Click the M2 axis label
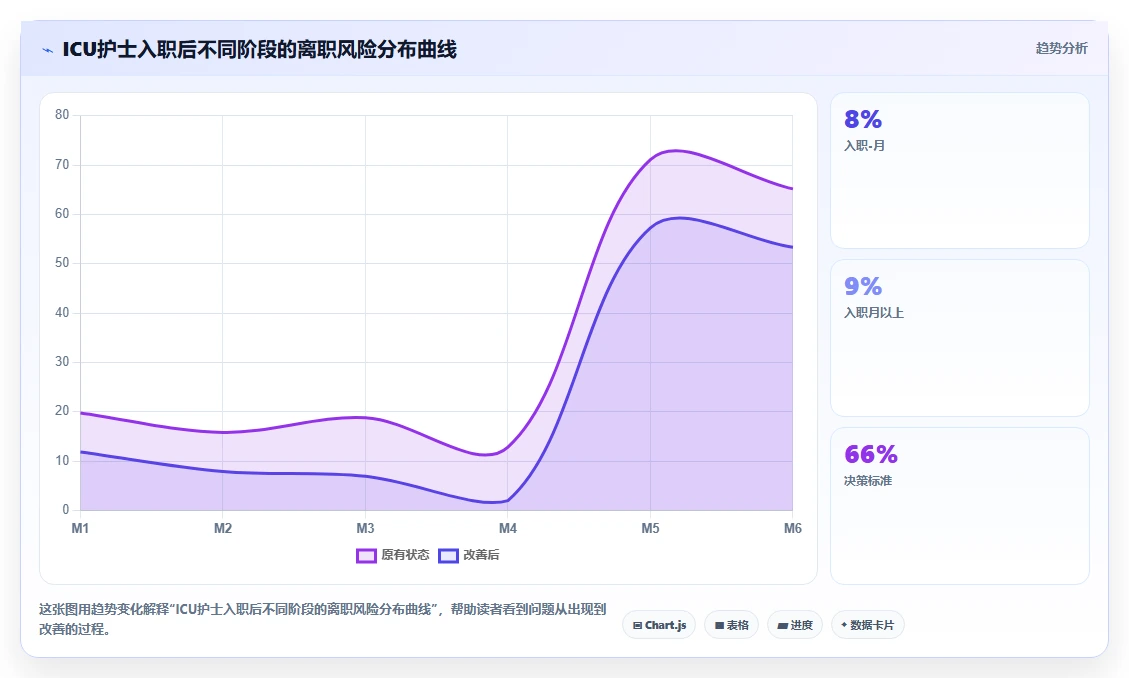This screenshot has width=1129, height=678. (x=222, y=528)
